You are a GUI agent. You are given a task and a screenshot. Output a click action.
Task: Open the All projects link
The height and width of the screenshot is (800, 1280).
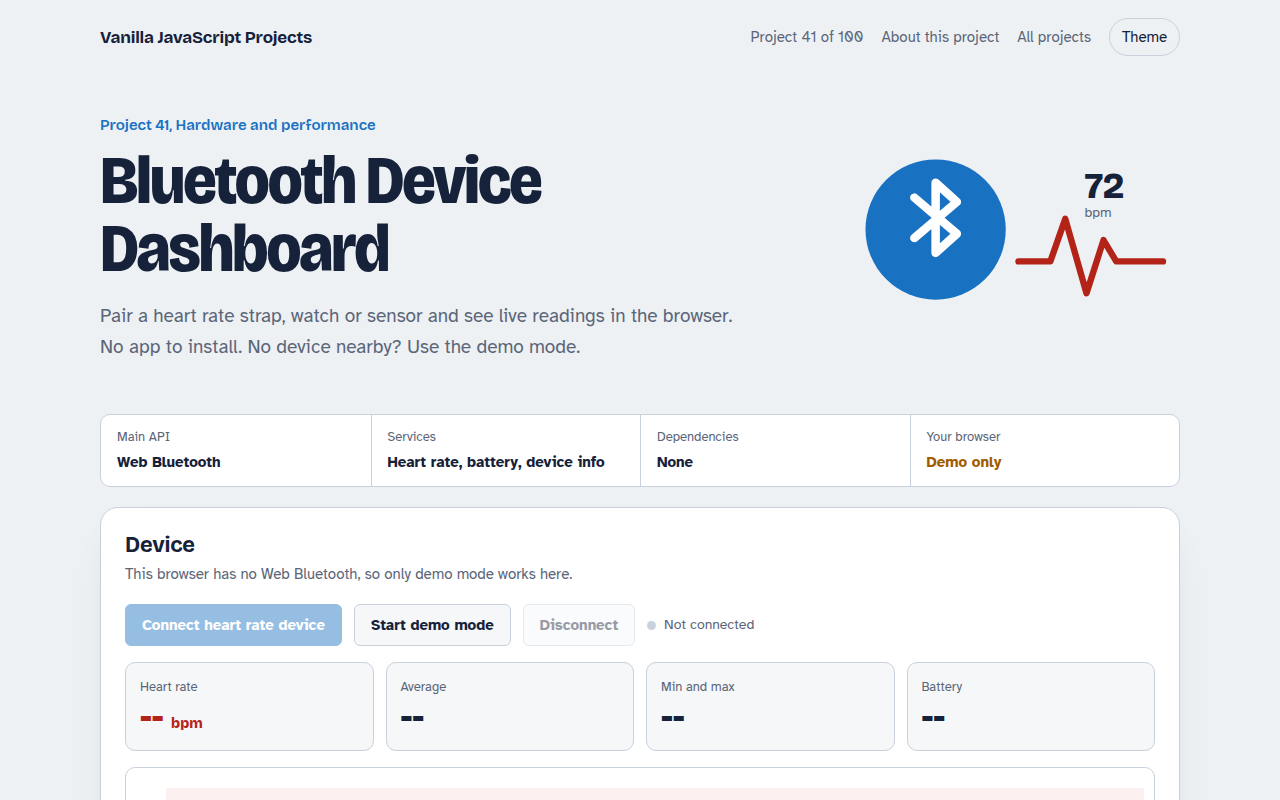pyautogui.click(x=1054, y=37)
